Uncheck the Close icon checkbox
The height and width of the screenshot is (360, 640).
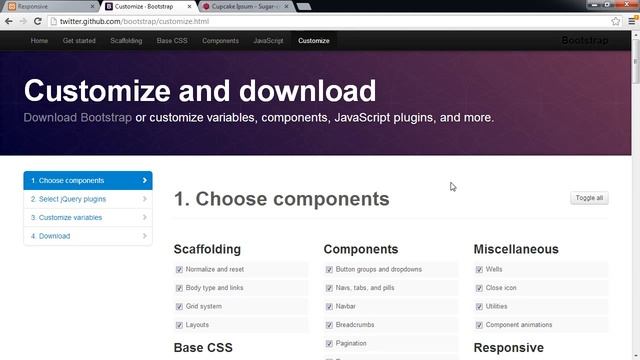click(479, 288)
